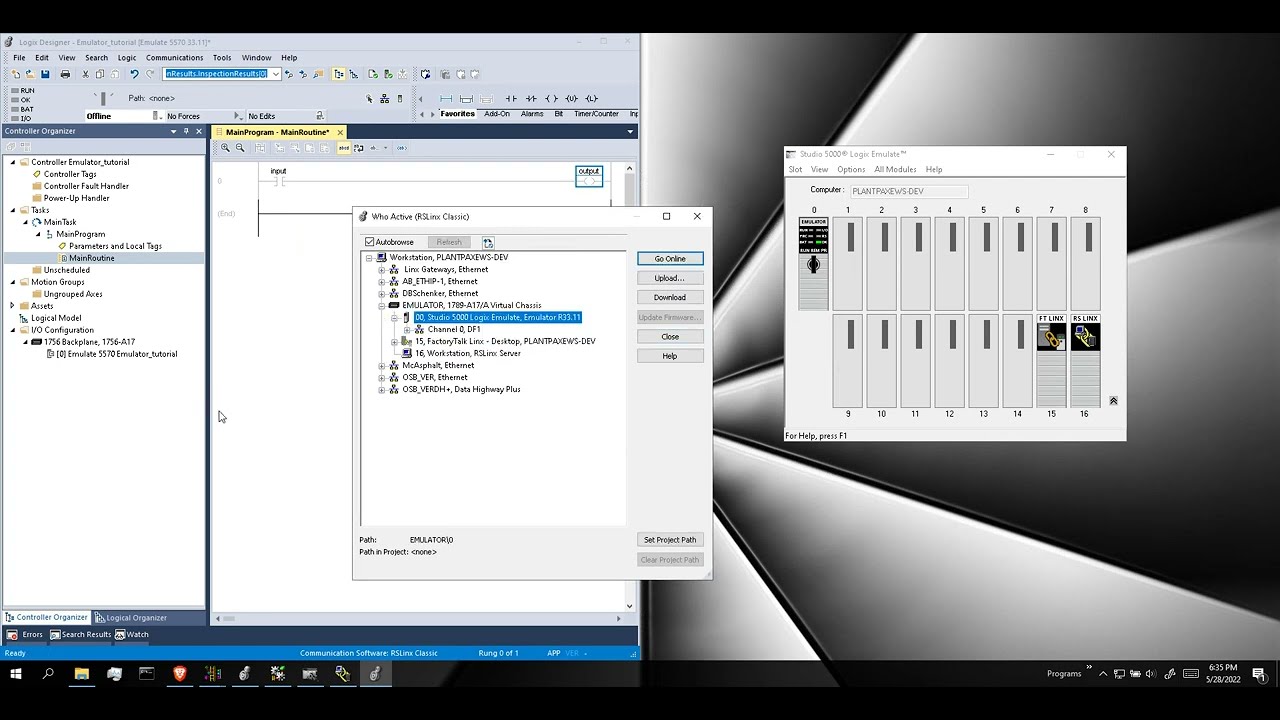Collapse the EMULATOR Virtual Chassis node
The height and width of the screenshot is (720, 1280).
point(381,305)
